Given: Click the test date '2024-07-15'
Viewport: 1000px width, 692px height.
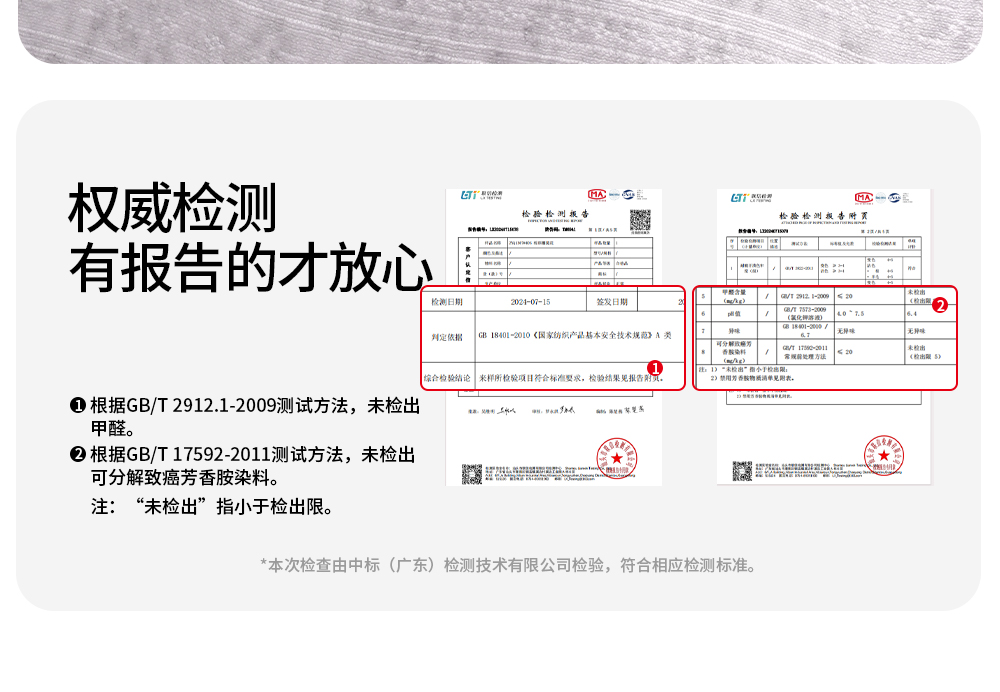Looking at the screenshot, I should [530, 302].
